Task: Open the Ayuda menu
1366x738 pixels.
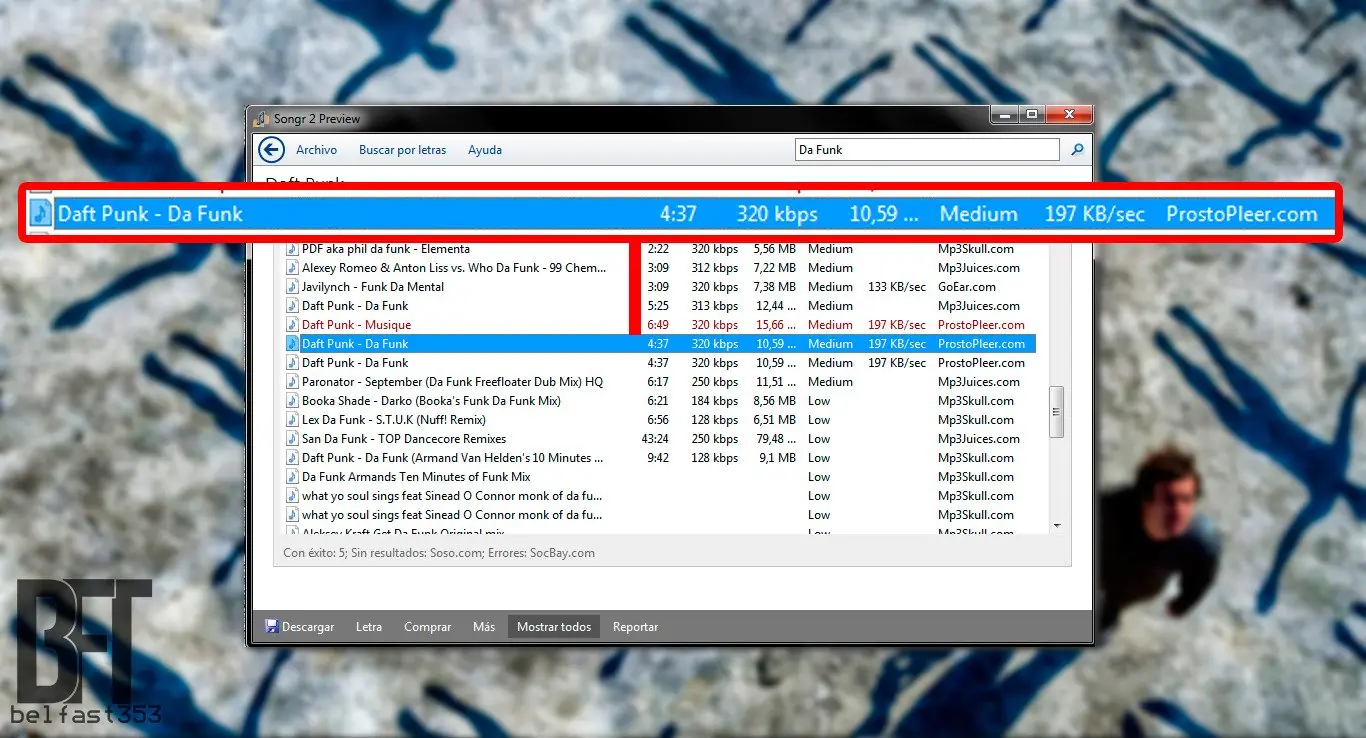Action: [x=485, y=150]
